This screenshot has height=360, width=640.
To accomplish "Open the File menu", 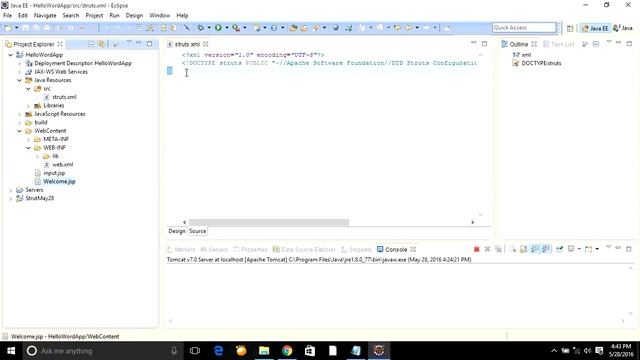I will [x=7, y=16].
